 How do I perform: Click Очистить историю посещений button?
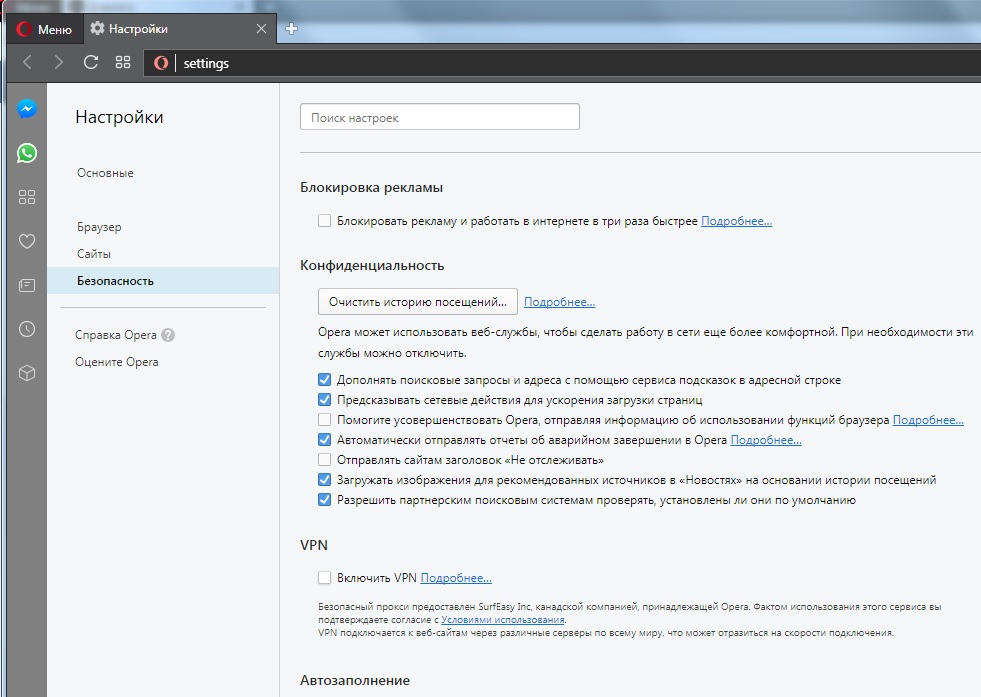click(x=418, y=302)
